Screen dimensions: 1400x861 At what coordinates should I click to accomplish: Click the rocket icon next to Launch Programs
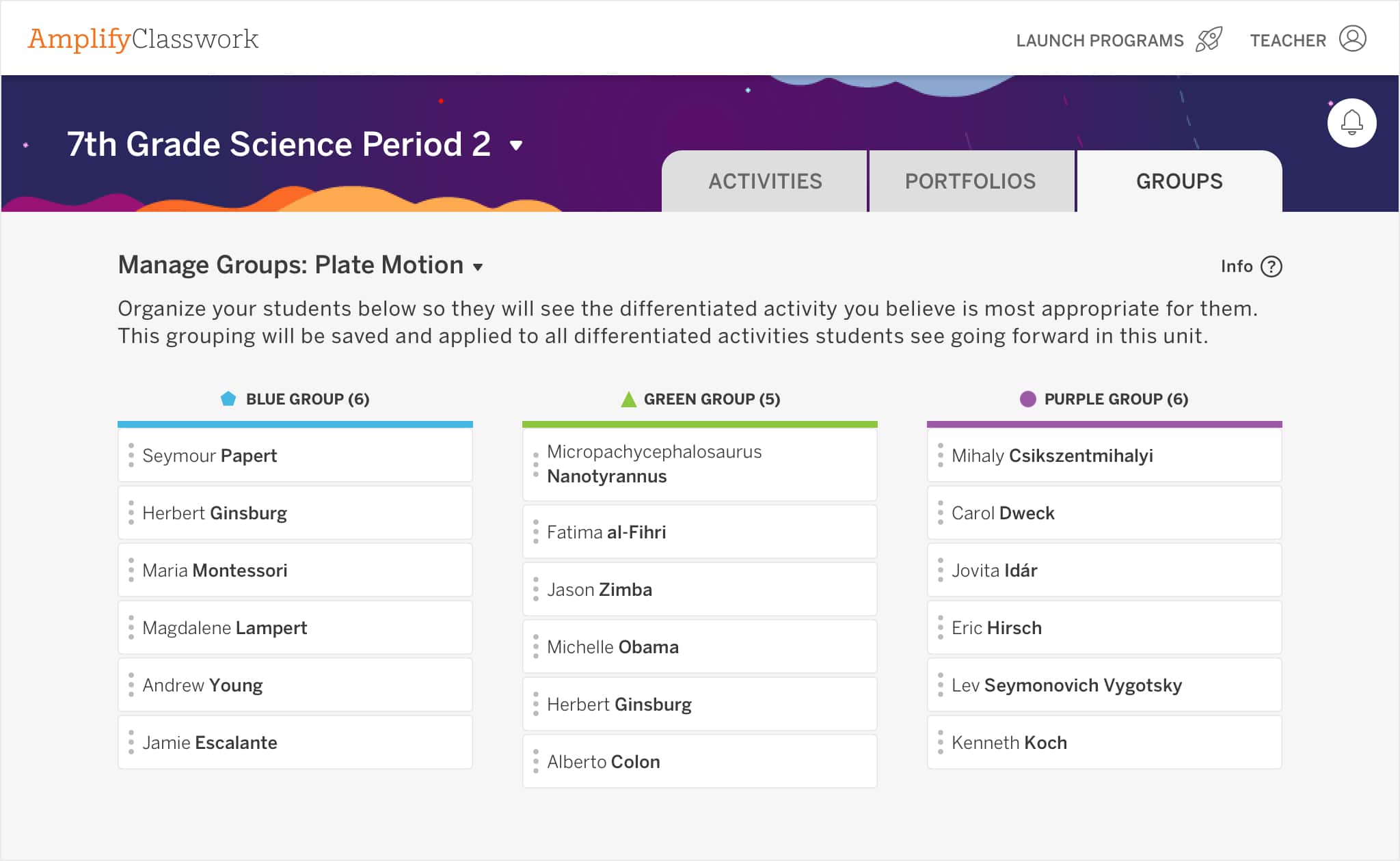pyautogui.click(x=1209, y=40)
